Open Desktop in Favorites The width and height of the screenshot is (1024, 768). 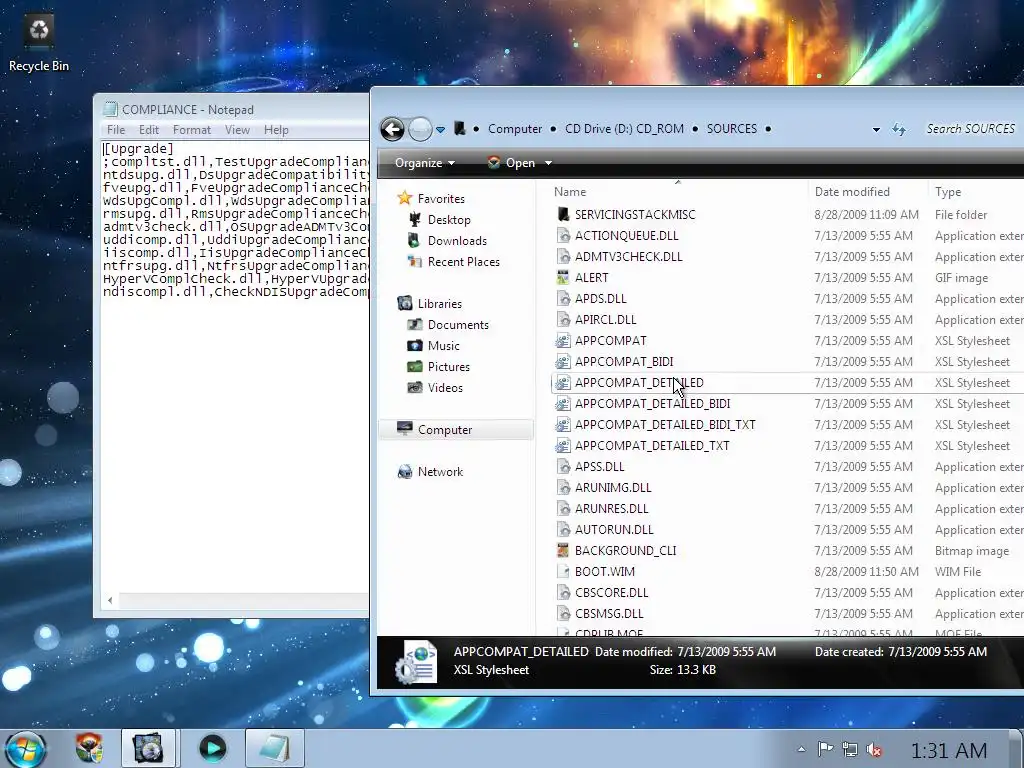pos(449,219)
